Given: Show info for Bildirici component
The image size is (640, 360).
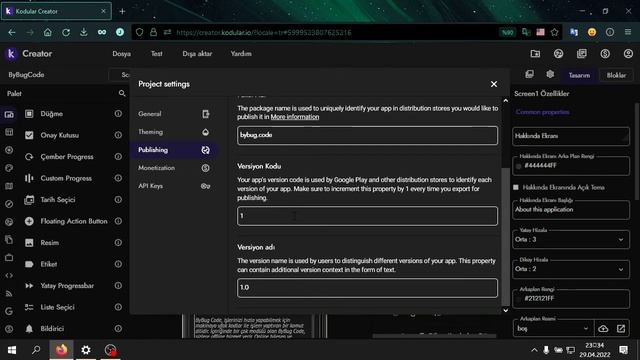Looking at the screenshot, I should point(118,329).
